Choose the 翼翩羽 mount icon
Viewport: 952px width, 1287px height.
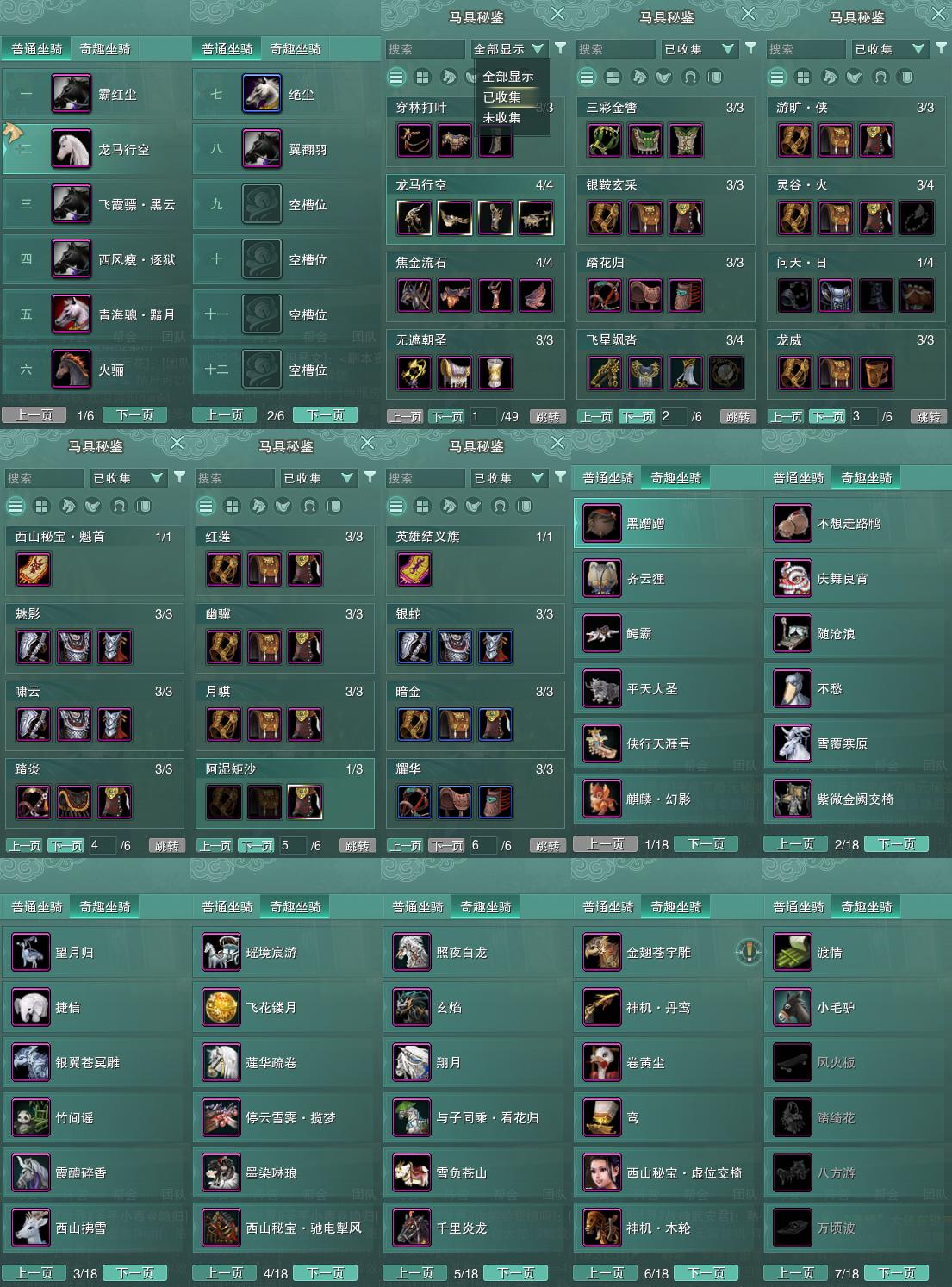coord(262,149)
